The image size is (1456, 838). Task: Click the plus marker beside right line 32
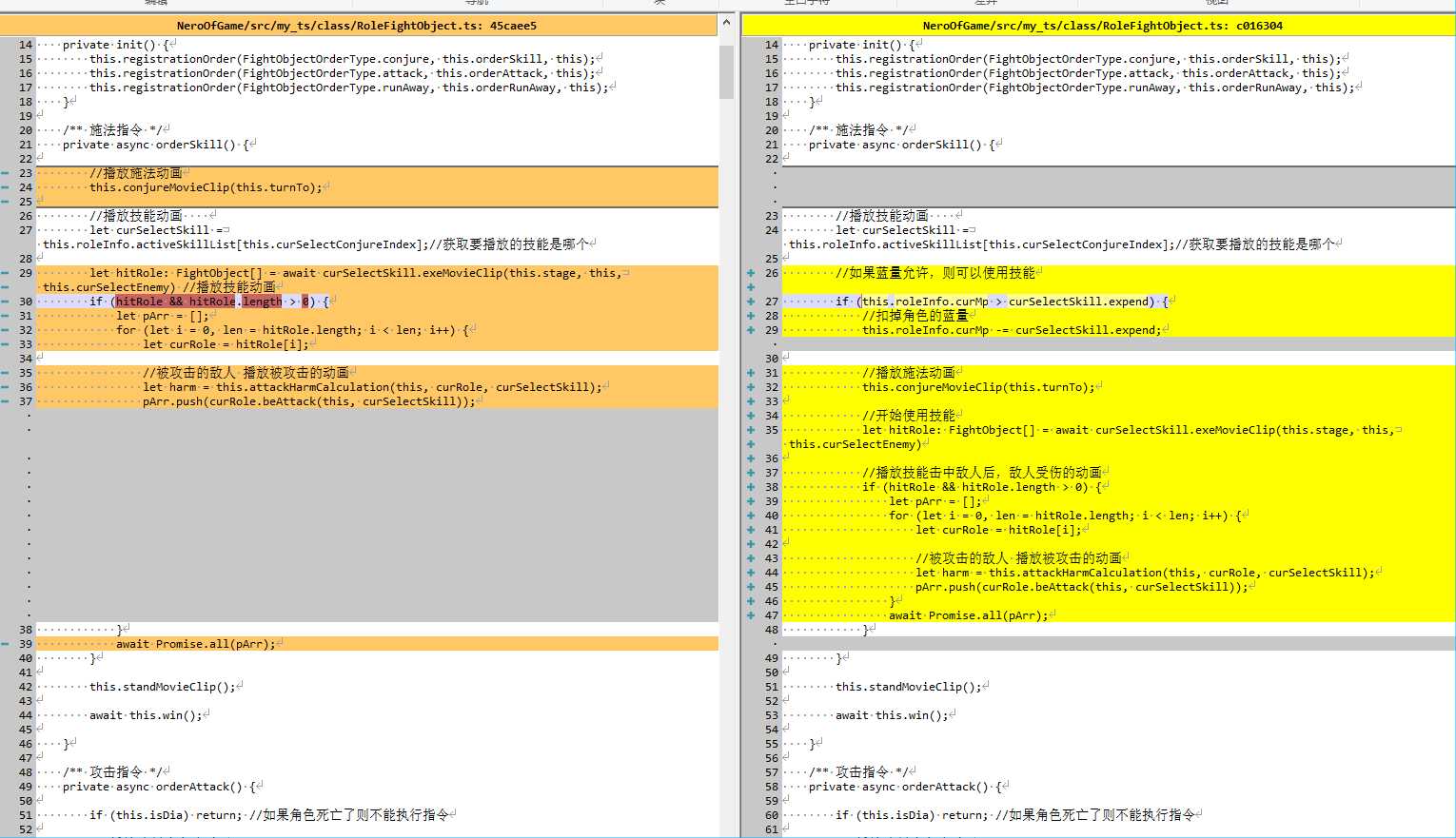pos(751,387)
